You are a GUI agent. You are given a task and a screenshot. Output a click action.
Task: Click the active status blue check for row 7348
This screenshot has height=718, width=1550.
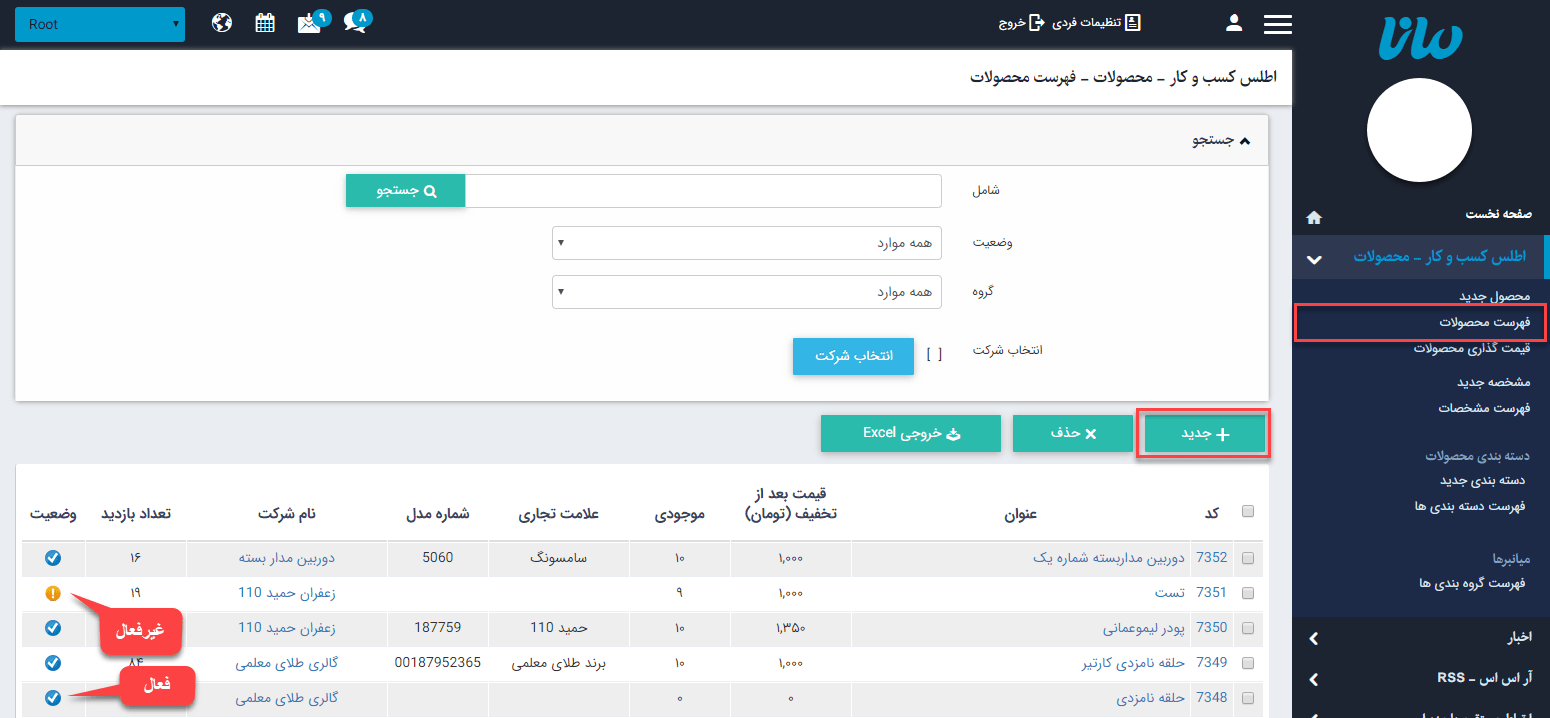point(53,698)
